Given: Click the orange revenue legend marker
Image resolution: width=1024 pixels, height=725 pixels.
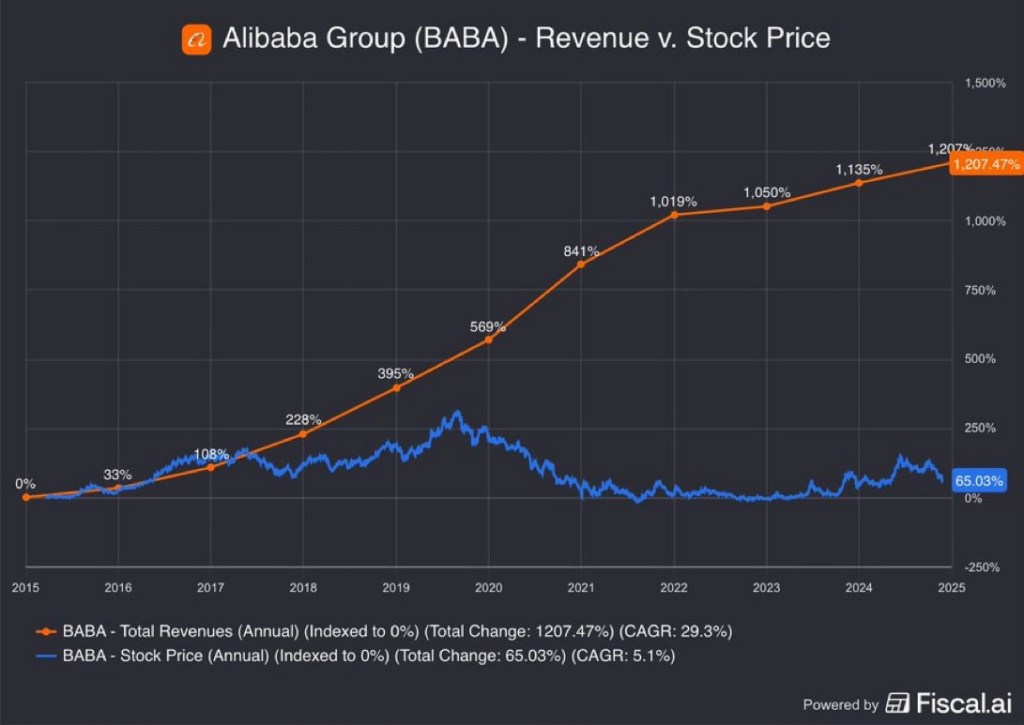Looking at the screenshot, I should pos(44,631).
